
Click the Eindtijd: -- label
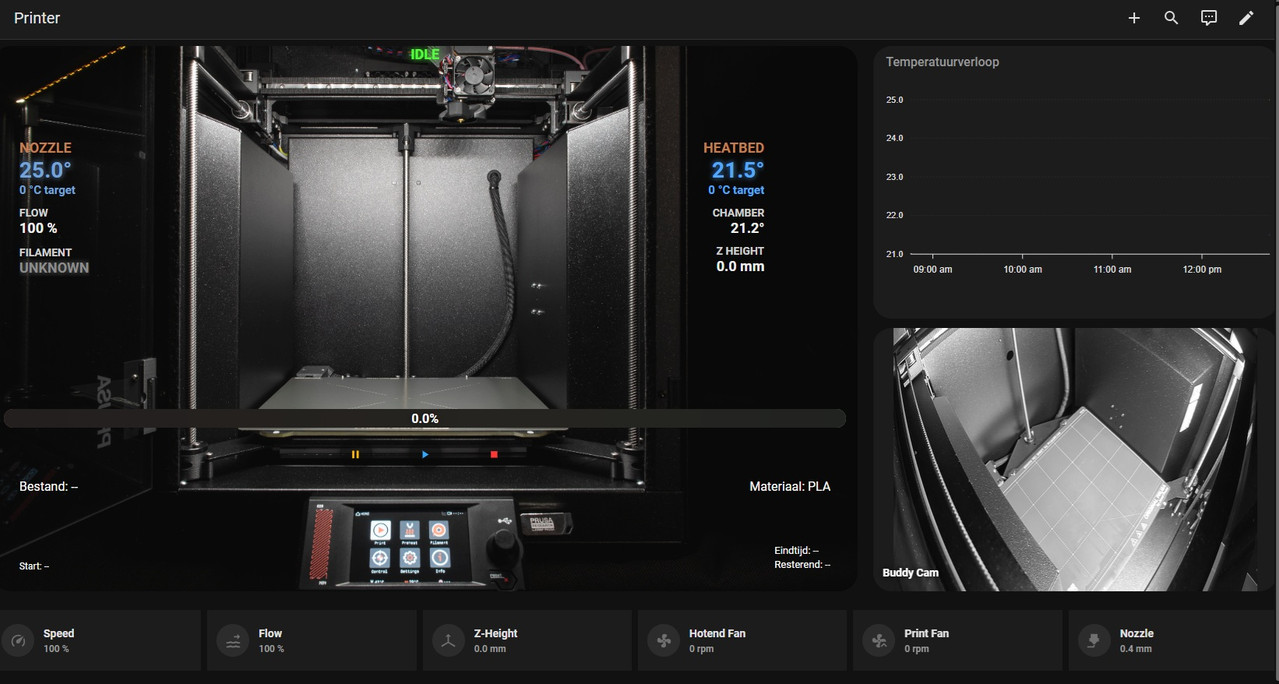tap(796, 551)
